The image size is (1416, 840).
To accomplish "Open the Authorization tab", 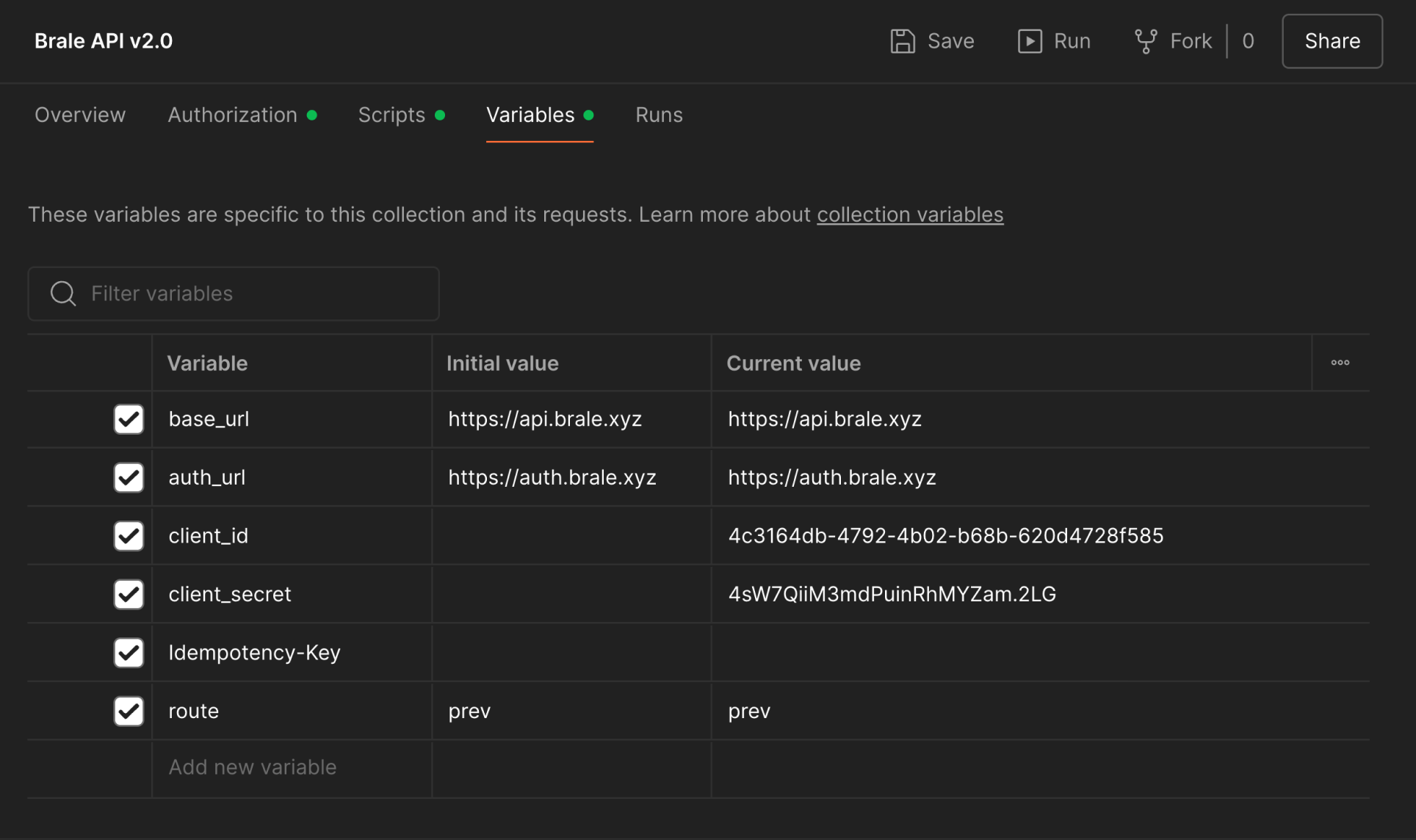I will tap(233, 115).
